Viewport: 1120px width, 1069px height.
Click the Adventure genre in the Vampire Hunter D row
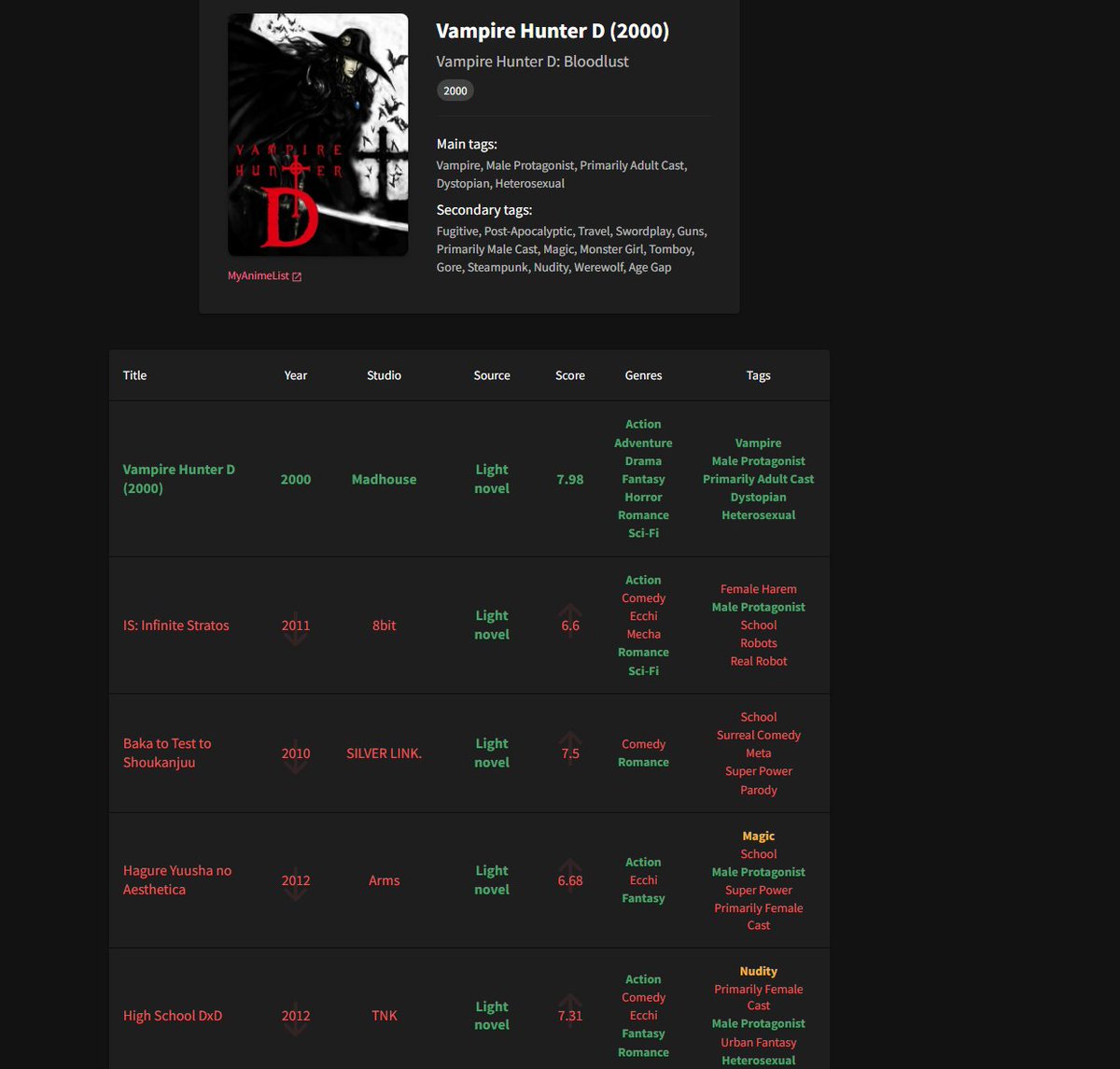click(643, 443)
